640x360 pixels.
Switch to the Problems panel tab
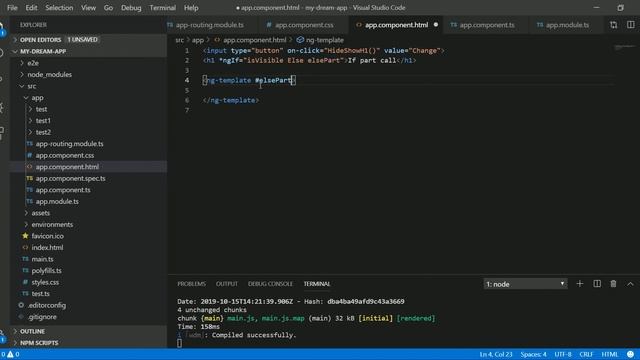point(191,284)
